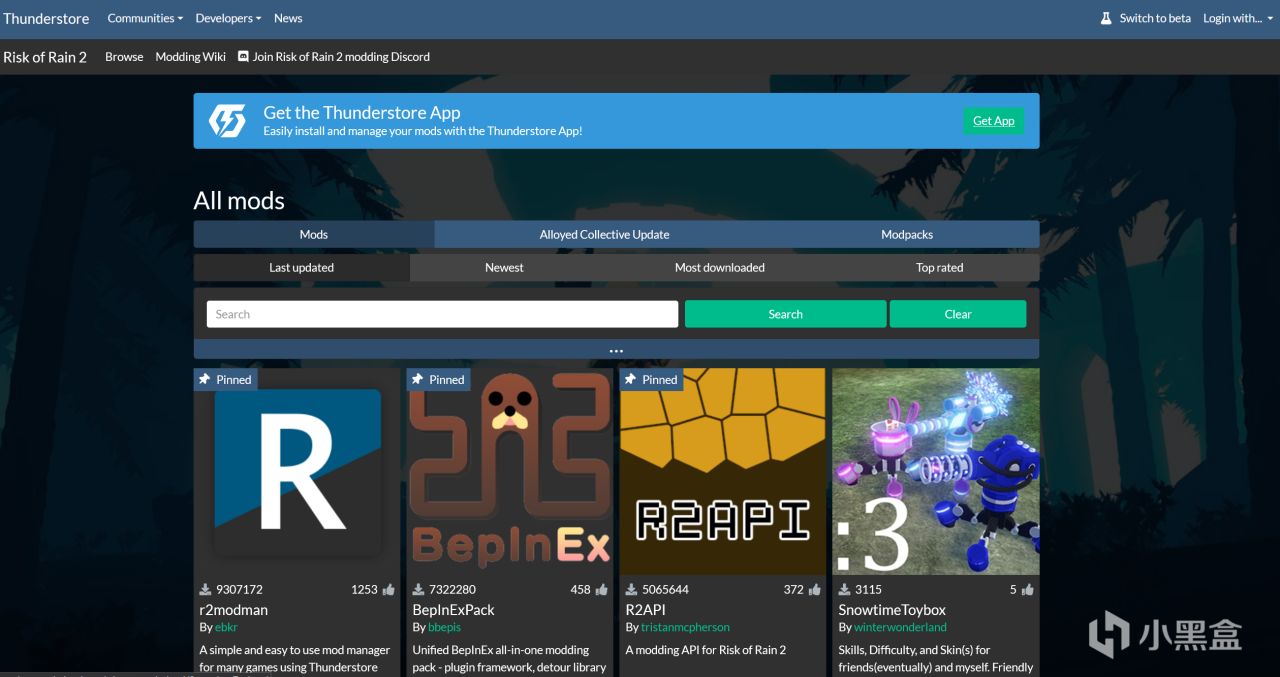Click R2API rating count 372

tap(793, 590)
